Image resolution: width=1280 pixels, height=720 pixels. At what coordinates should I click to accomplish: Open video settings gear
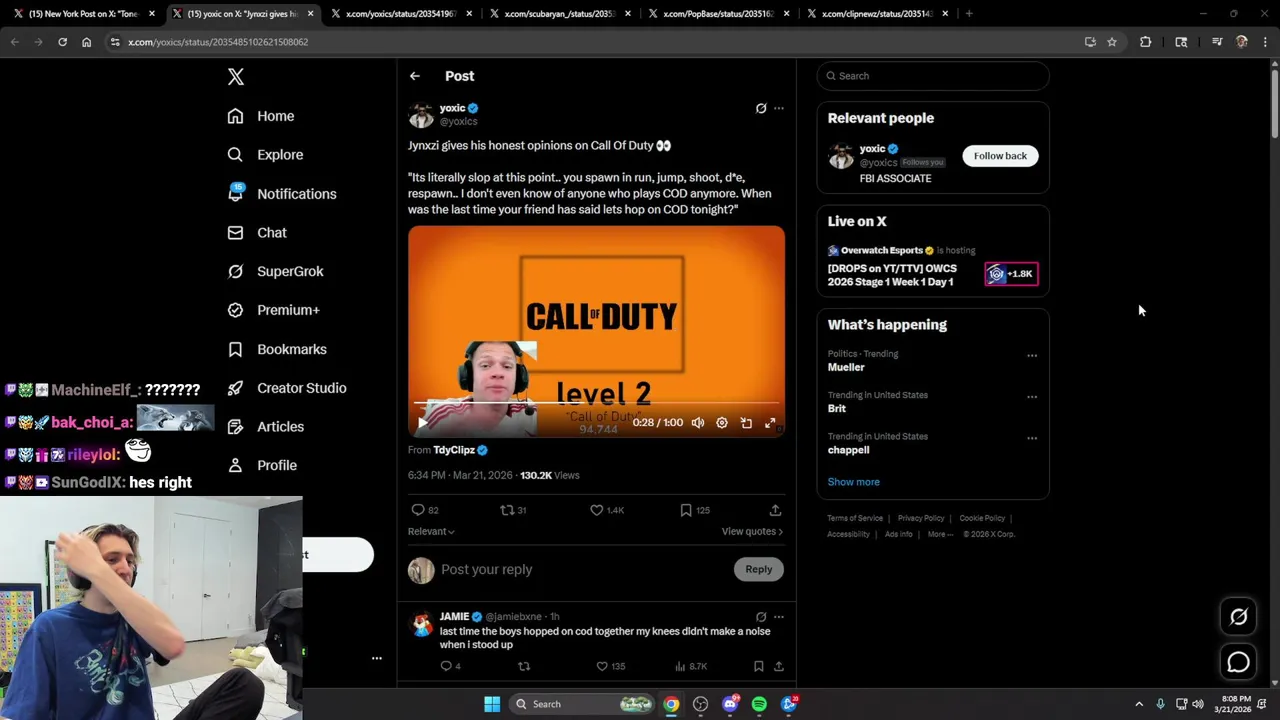[x=722, y=423]
